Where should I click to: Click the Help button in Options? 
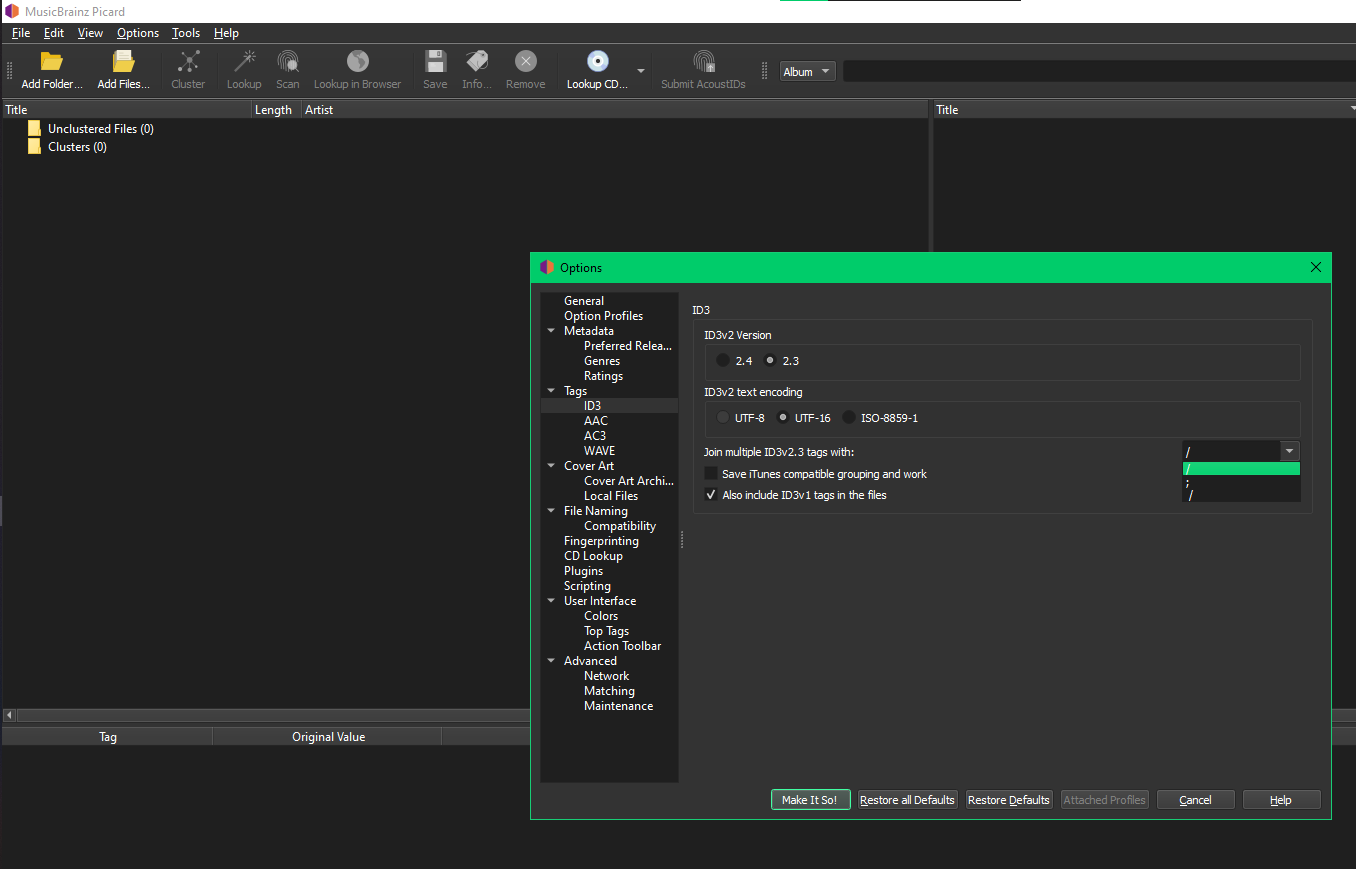coord(1281,800)
